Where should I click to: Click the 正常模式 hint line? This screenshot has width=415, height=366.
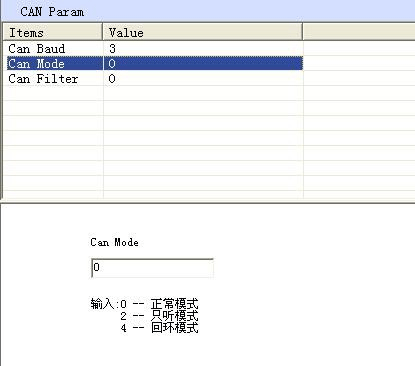point(144,304)
